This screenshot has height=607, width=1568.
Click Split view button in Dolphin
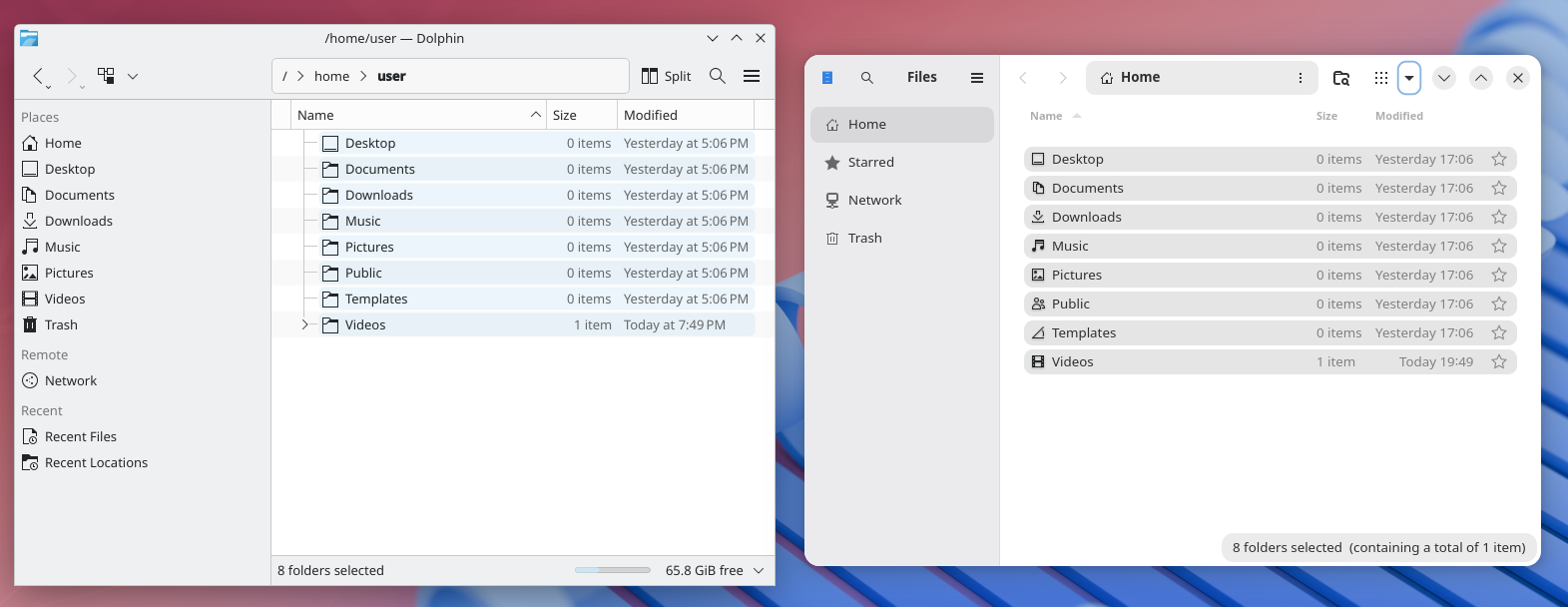point(667,76)
